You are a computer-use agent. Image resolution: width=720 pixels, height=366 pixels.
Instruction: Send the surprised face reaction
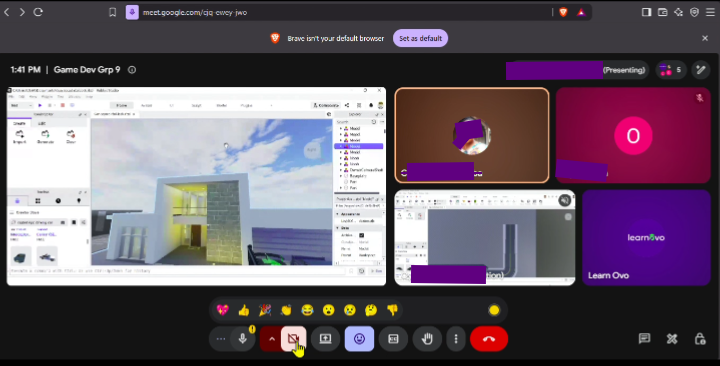pyautogui.click(x=328, y=310)
